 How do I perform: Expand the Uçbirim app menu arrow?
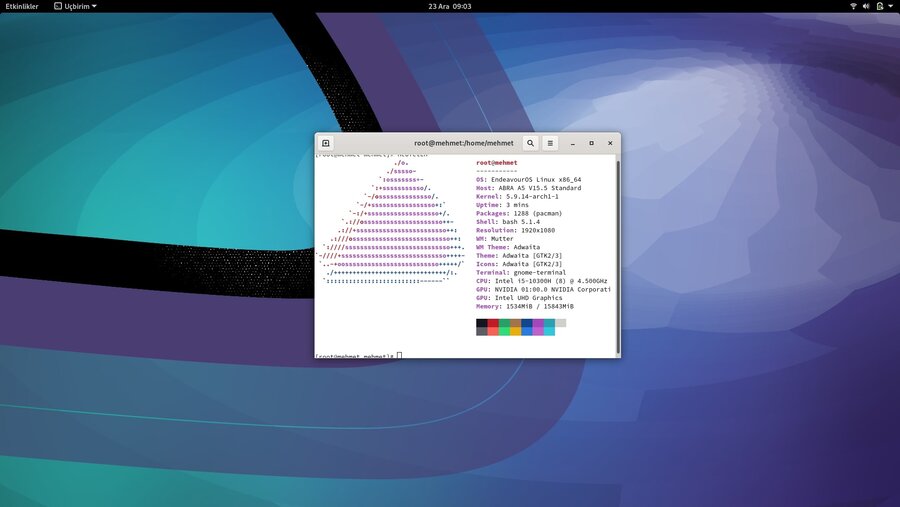(94, 6)
